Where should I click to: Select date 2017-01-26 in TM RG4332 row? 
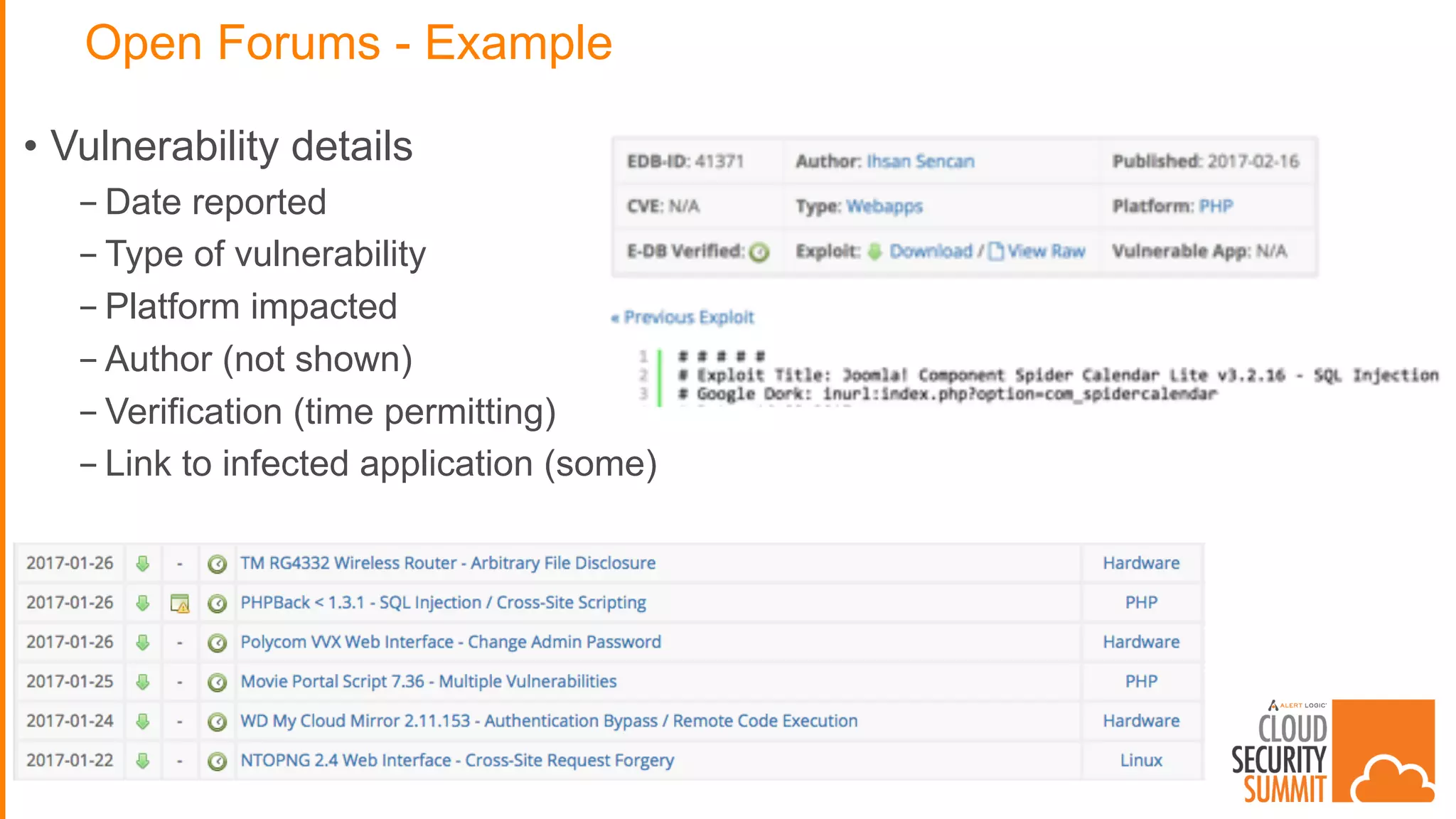click(70, 563)
